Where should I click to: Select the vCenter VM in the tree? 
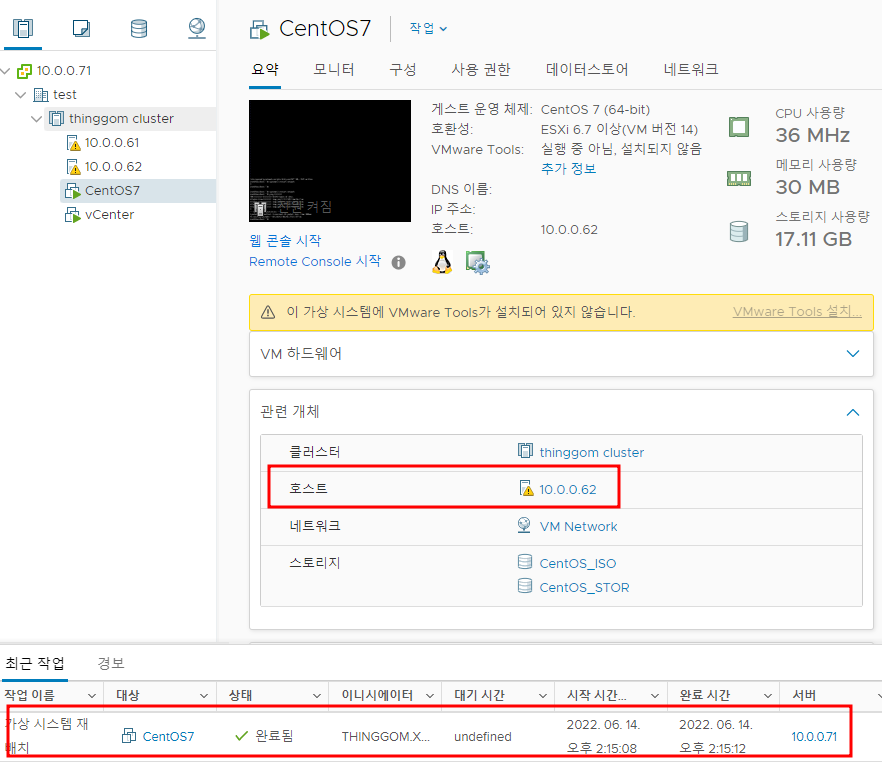(x=109, y=215)
